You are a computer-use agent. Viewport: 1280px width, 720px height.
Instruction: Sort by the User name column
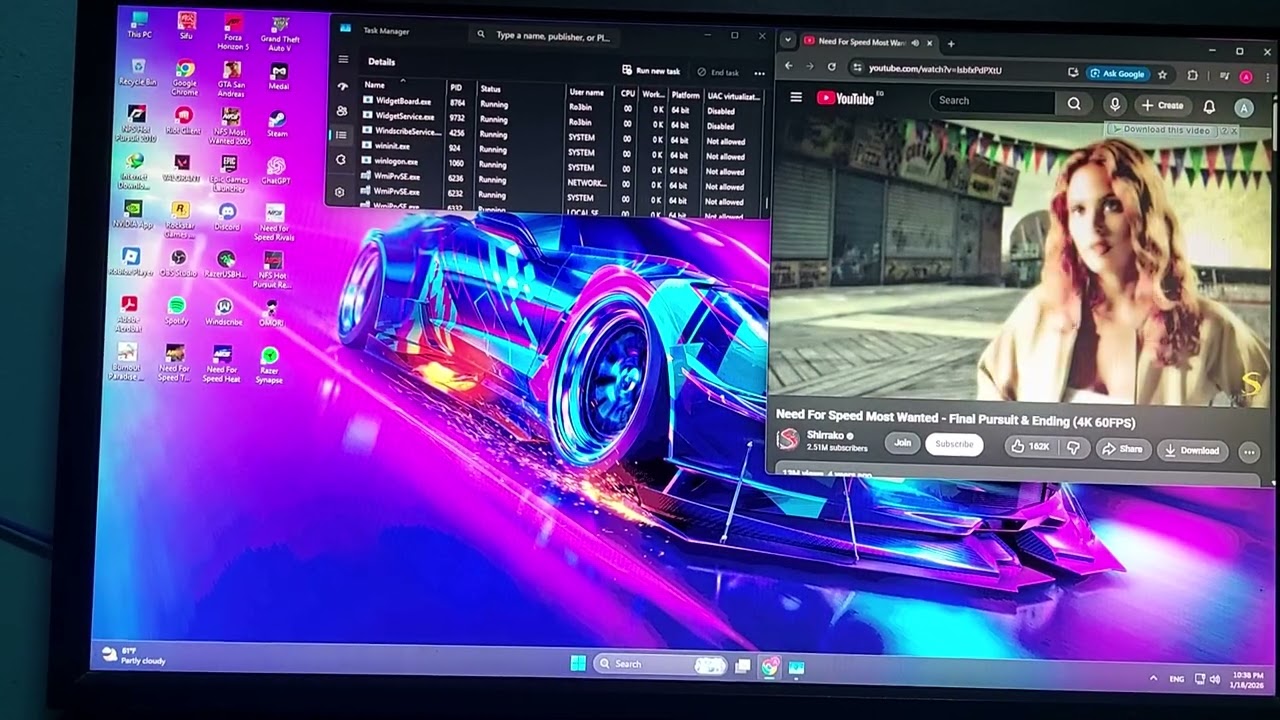586,92
